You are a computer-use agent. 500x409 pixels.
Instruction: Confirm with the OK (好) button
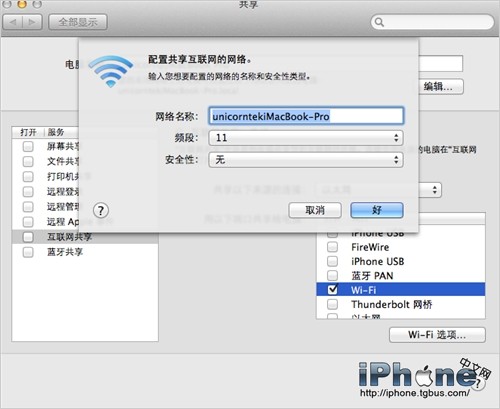[x=377, y=210]
